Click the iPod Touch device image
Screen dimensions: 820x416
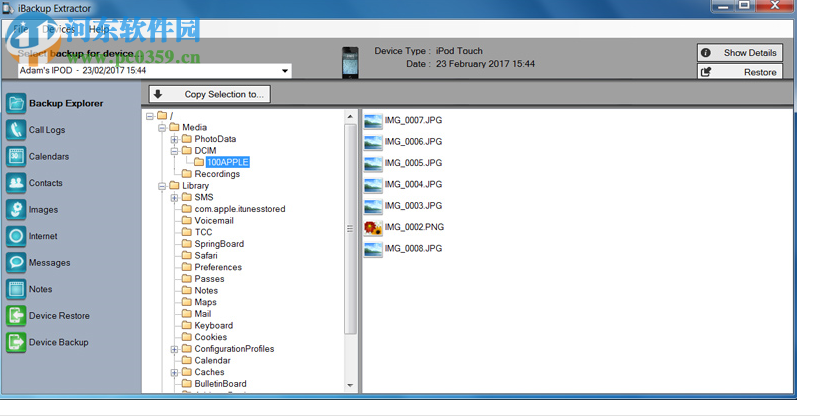pos(350,62)
